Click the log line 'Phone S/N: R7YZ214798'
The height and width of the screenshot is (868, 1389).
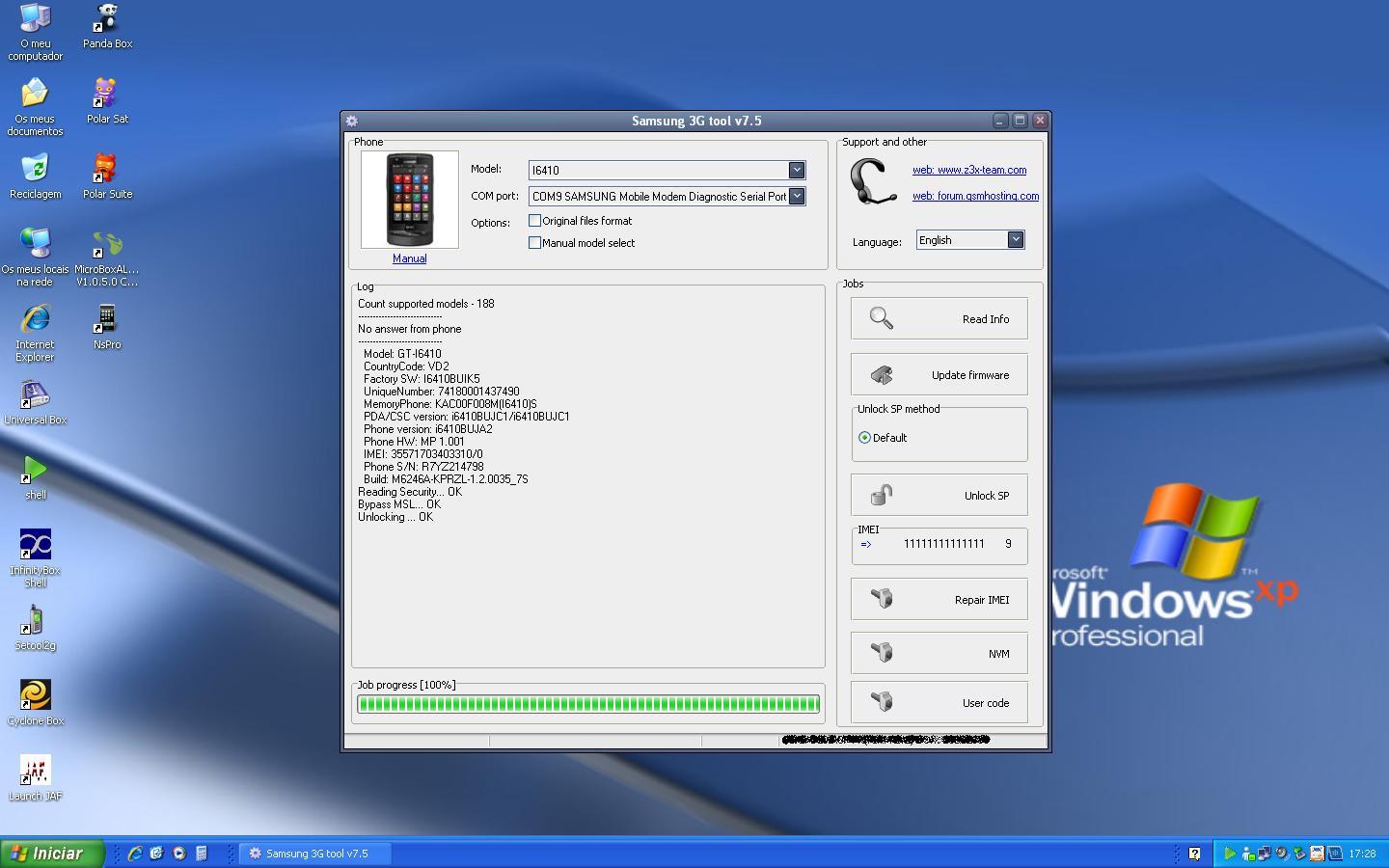click(x=423, y=467)
